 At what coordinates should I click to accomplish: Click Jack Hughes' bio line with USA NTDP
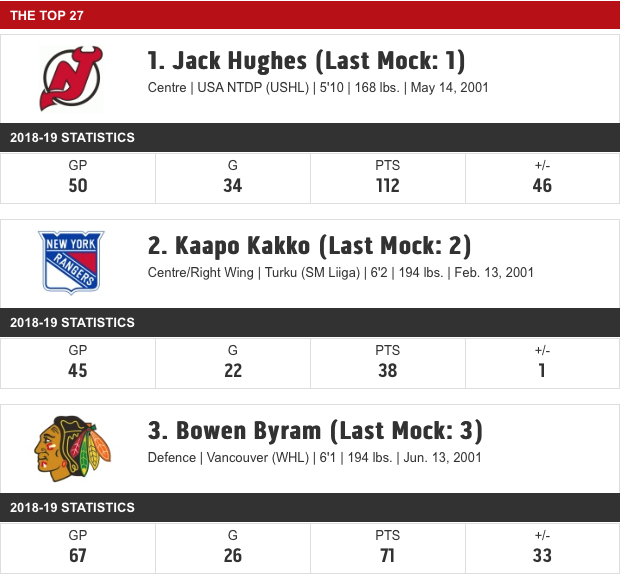[318, 88]
